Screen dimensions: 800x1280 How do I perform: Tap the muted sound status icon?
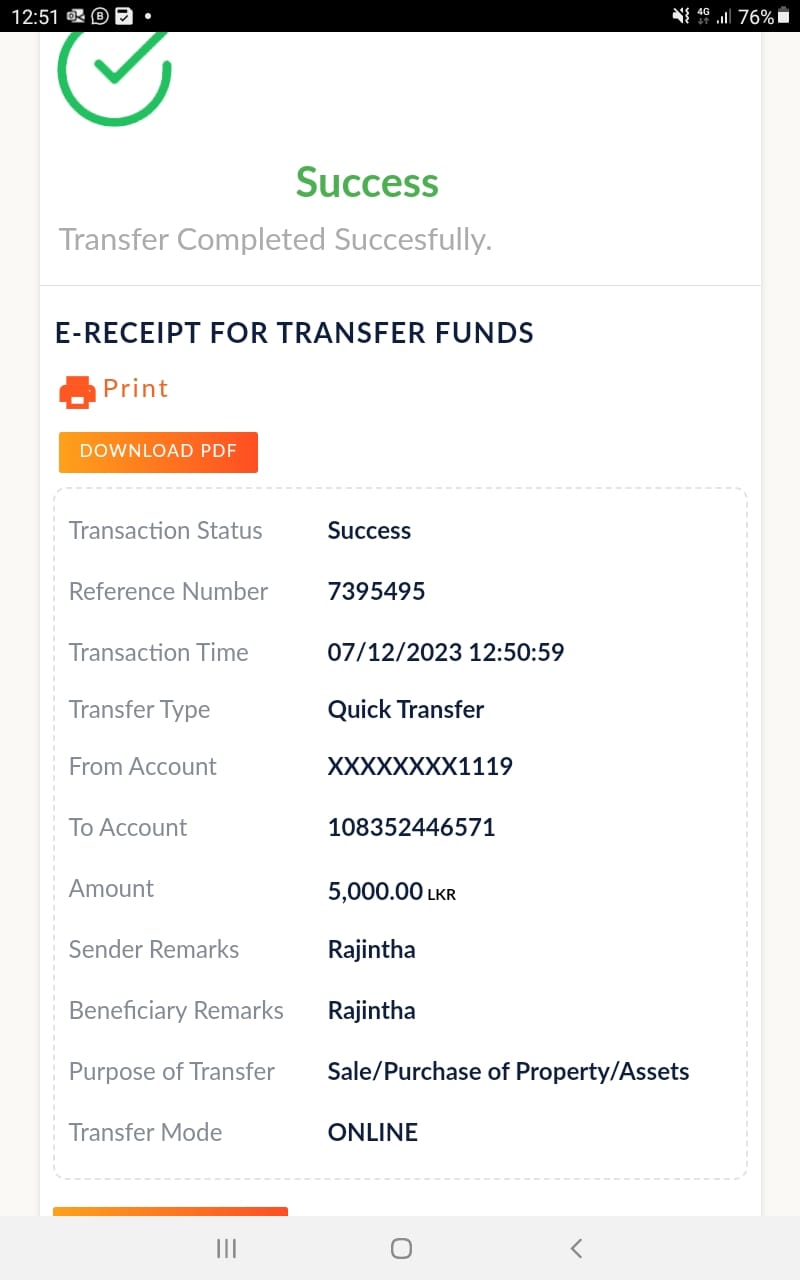pos(681,16)
